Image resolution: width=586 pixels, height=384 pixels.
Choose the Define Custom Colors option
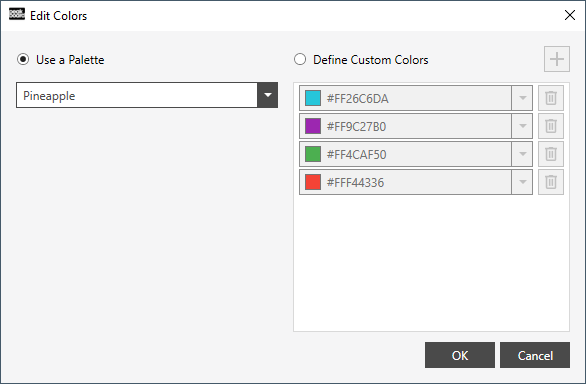pyautogui.click(x=300, y=59)
